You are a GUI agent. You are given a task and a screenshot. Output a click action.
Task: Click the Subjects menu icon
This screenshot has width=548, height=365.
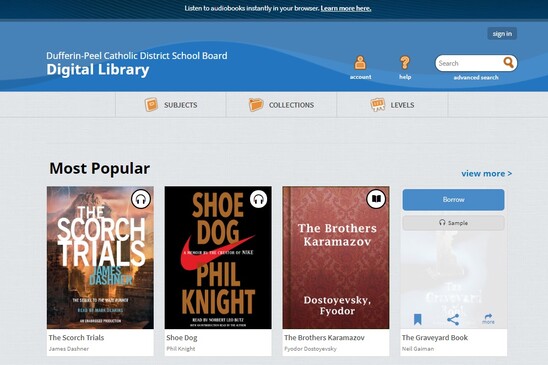pyautogui.click(x=151, y=105)
